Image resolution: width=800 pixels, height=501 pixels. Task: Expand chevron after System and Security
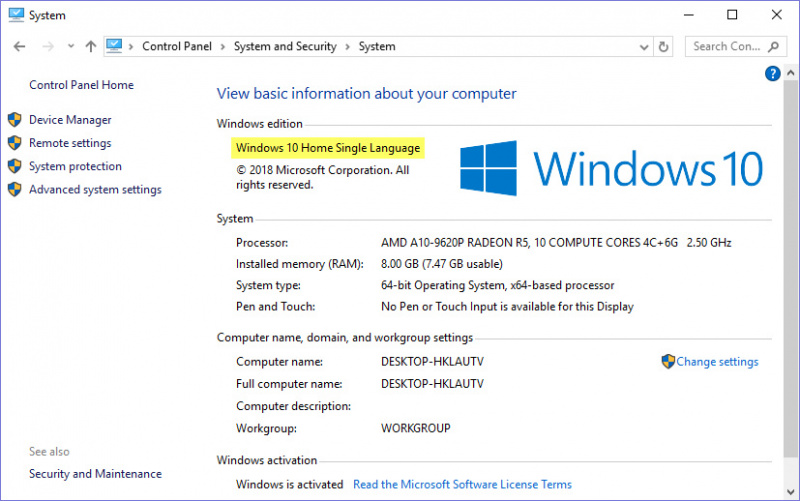(347, 47)
